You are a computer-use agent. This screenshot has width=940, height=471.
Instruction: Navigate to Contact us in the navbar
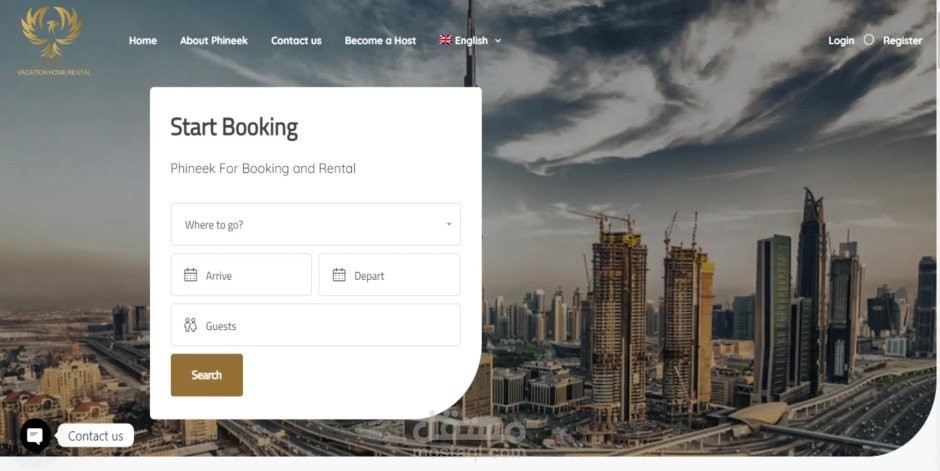[296, 41]
